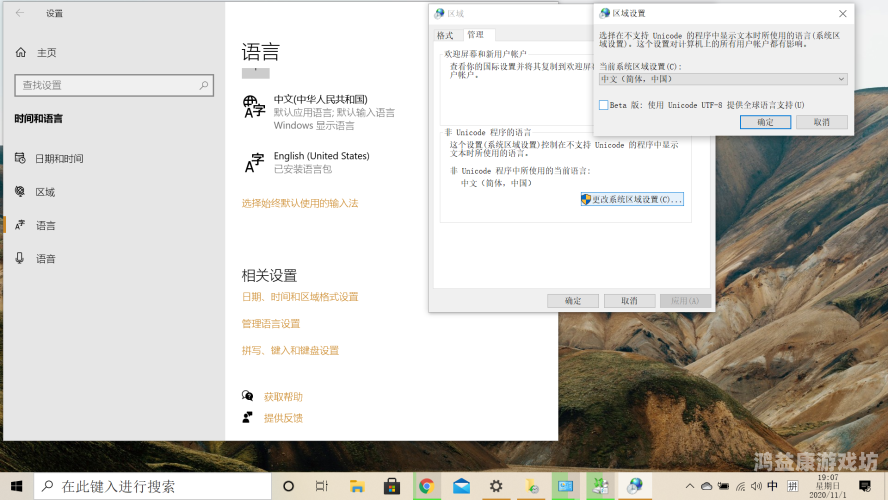888x500 pixels.
Task: Click the 提供反馈 person icon
Action: (x=247, y=417)
